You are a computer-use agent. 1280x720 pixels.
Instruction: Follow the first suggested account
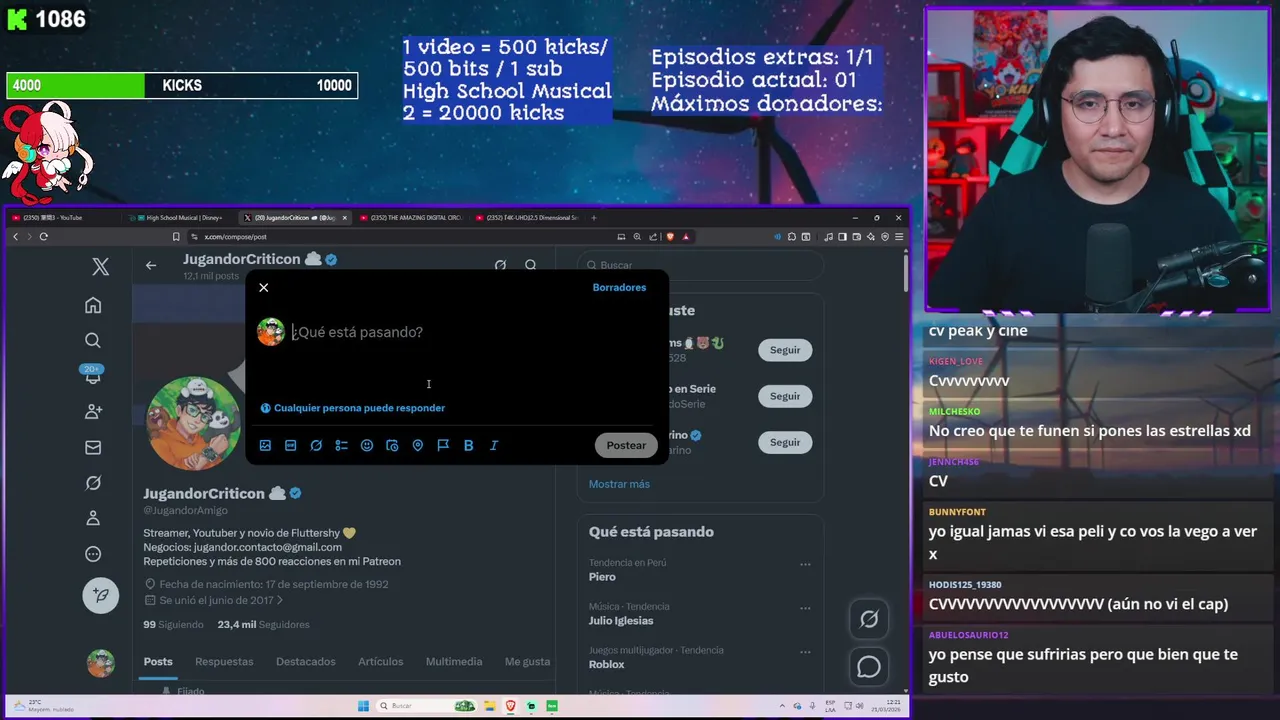pos(785,350)
